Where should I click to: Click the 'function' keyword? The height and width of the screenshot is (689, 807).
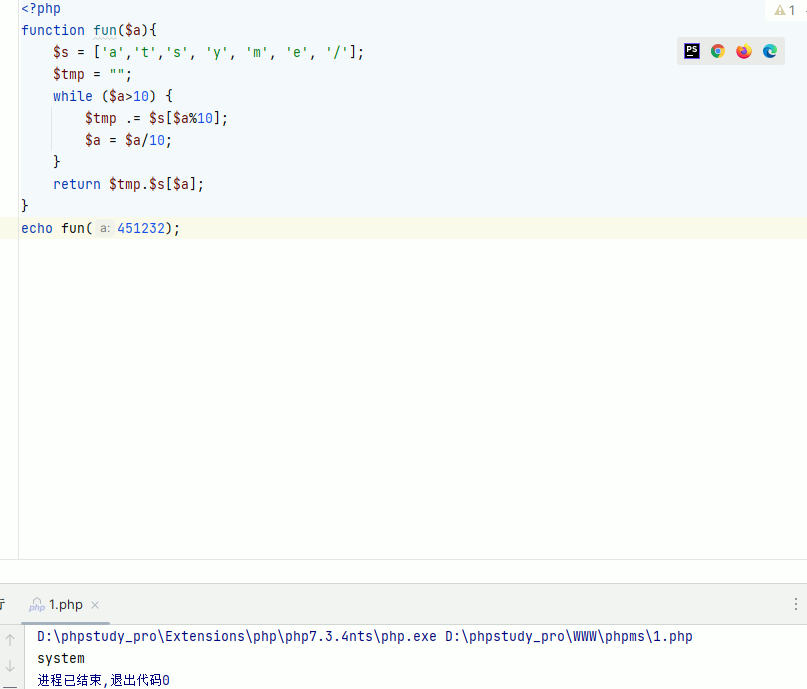pyautogui.click(x=52, y=30)
